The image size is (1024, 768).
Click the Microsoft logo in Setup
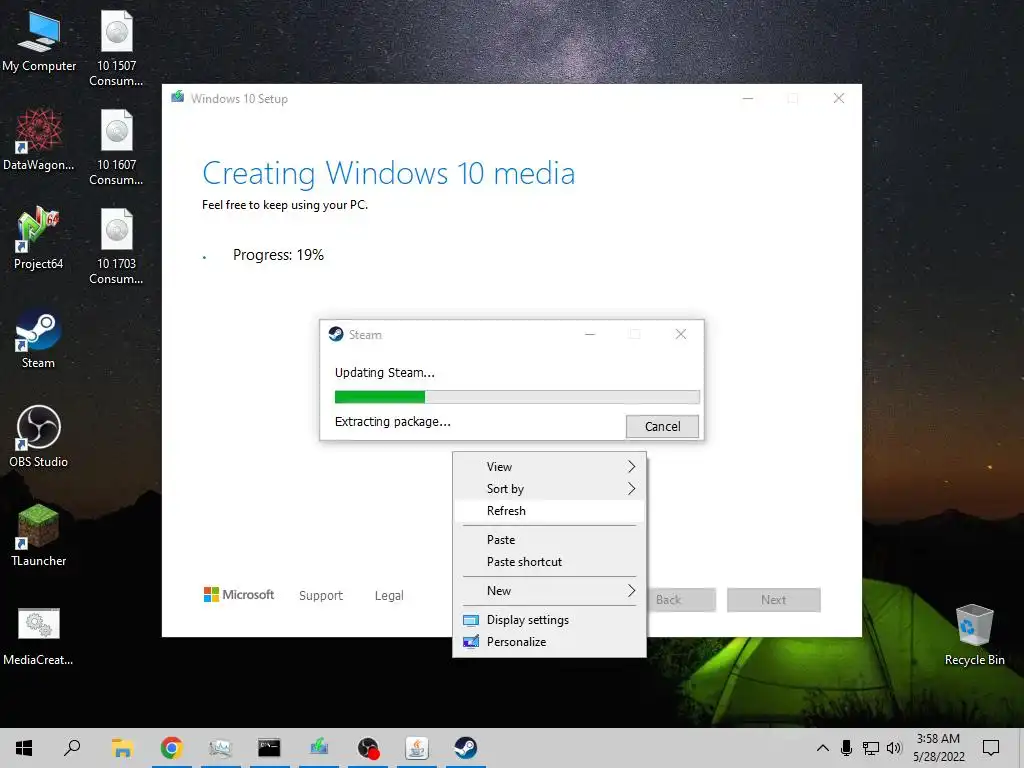click(x=239, y=594)
